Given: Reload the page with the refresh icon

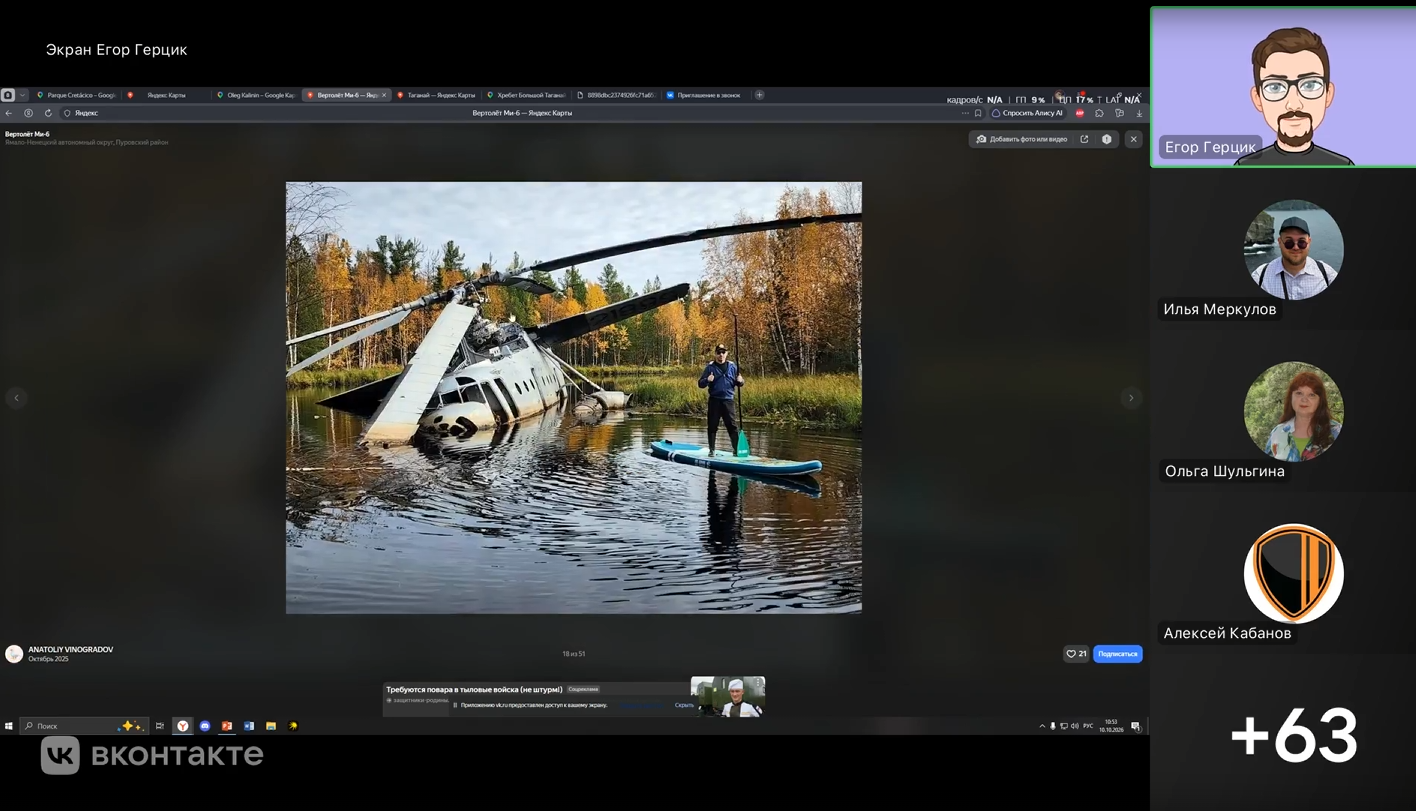Looking at the screenshot, I should pyautogui.click(x=48, y=113).
